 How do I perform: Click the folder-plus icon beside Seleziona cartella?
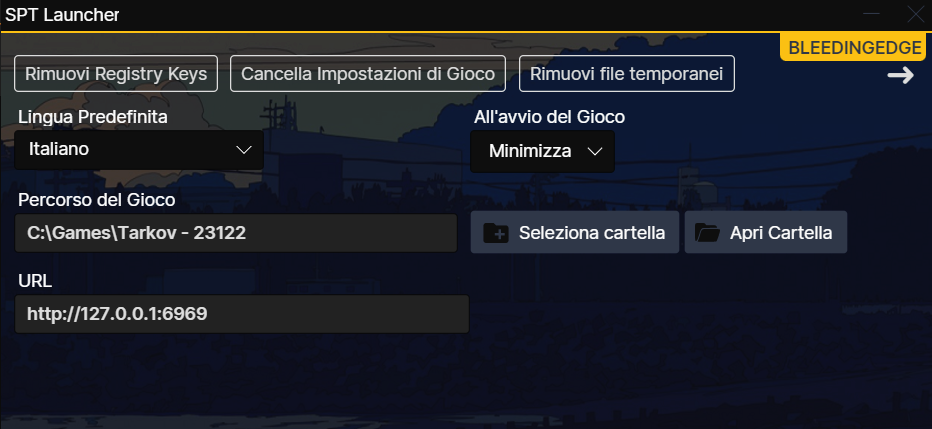[496, 233]
